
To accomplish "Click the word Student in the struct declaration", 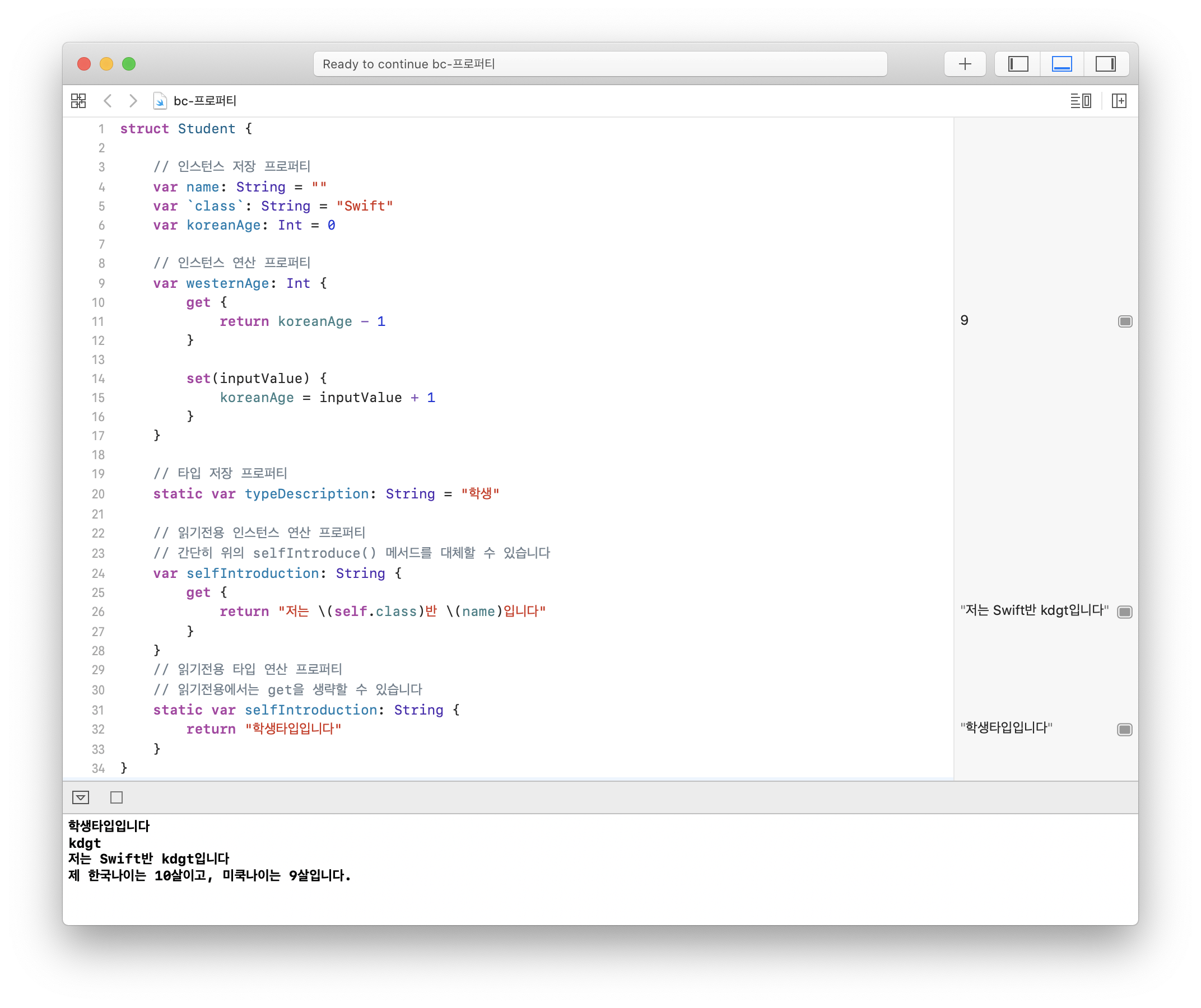I will coord(207,129).
